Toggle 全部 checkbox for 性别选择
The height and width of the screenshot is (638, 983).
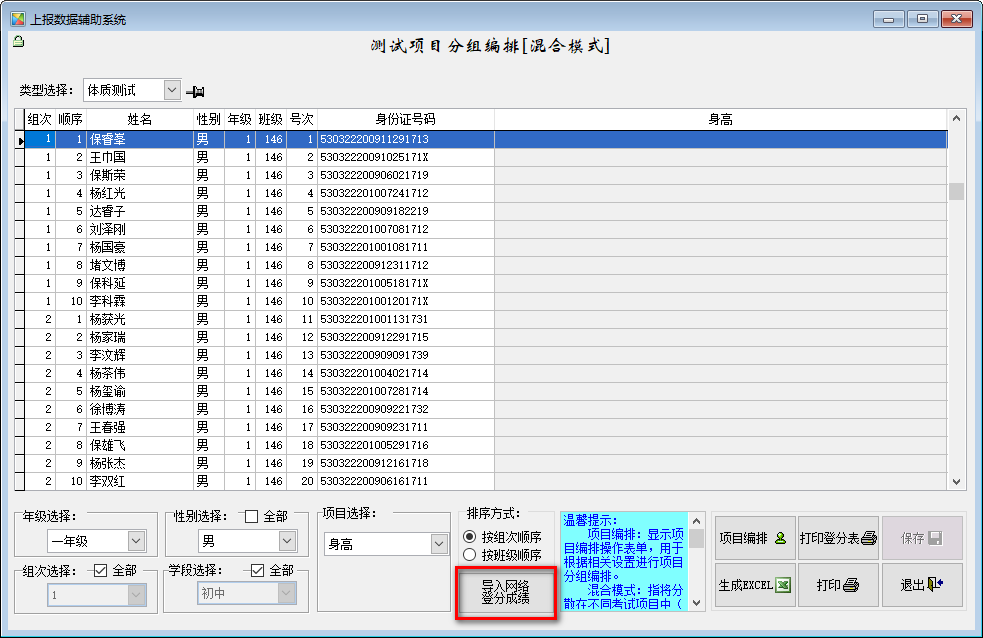(252, 517)
